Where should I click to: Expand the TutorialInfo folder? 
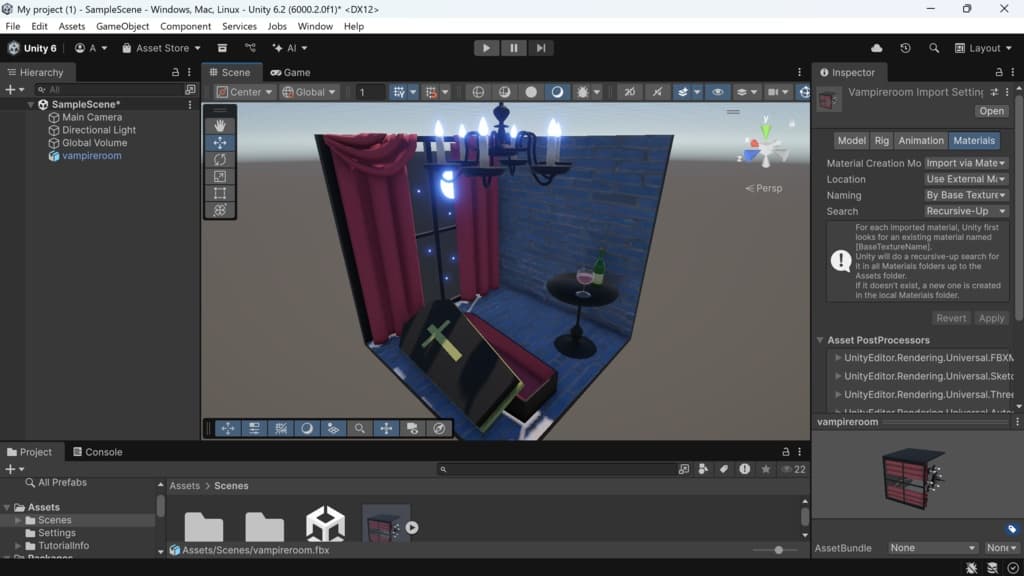pos(18,546)
